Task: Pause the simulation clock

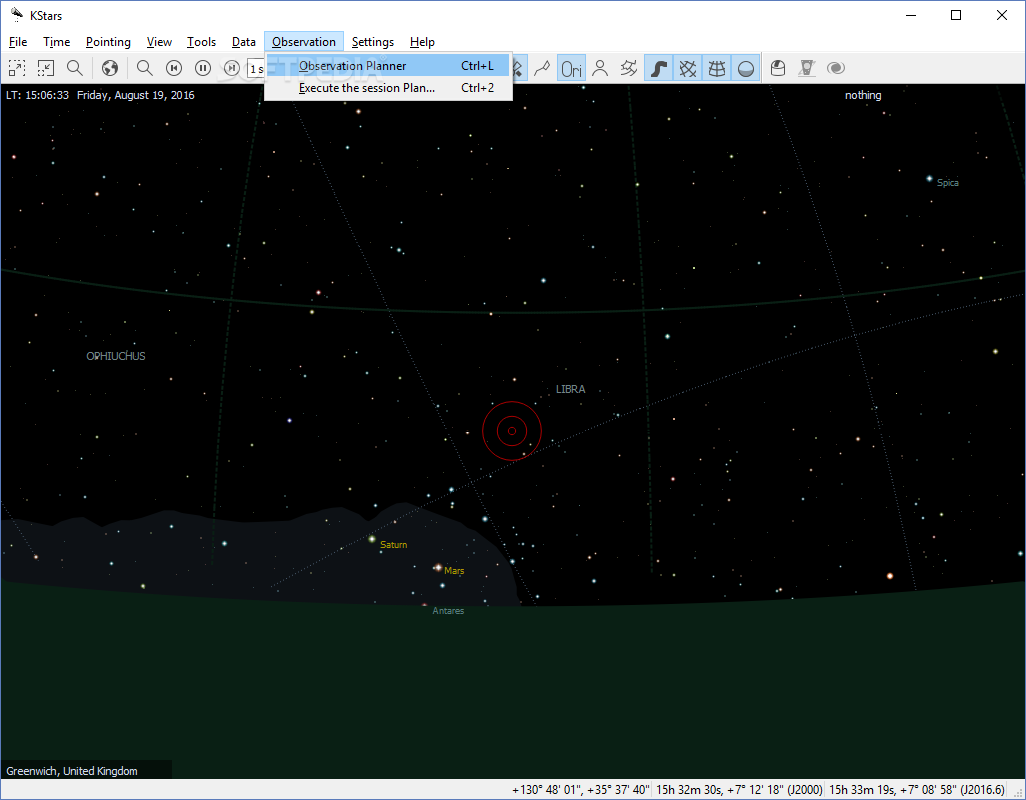Action: pos(203,68)
